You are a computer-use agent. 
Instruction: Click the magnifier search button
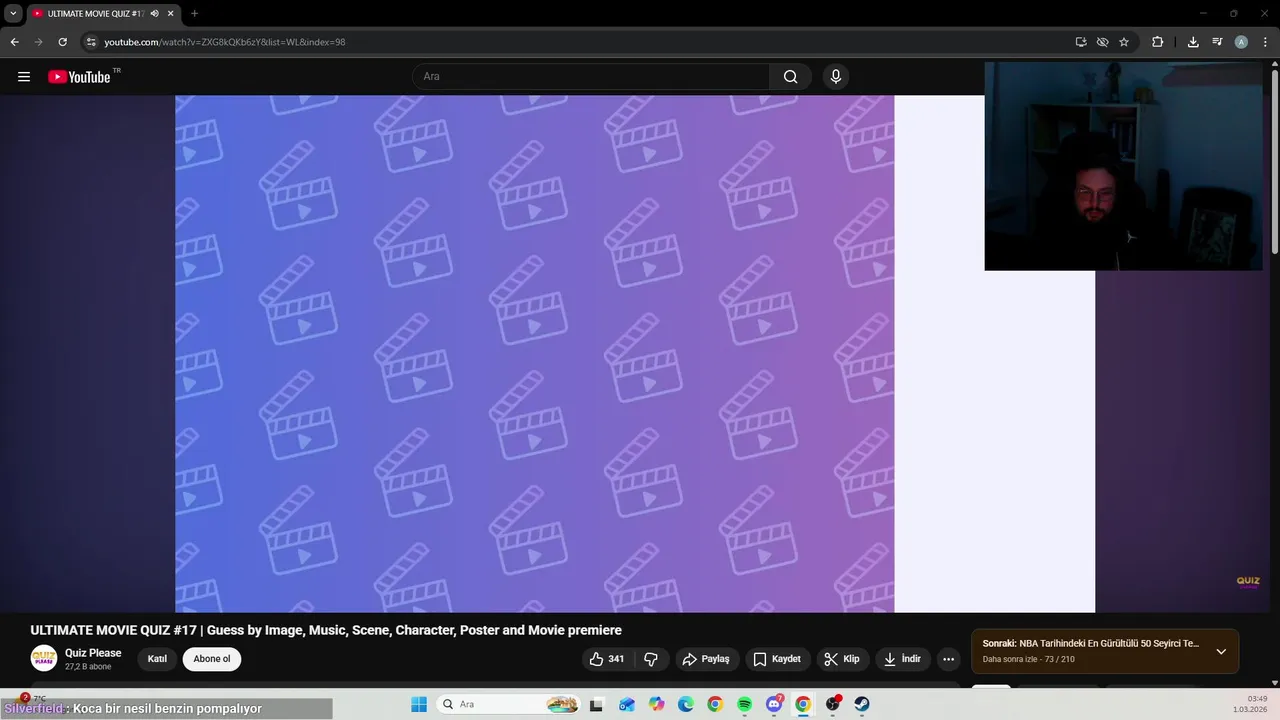pyautogui.click(x=791, y=77)
